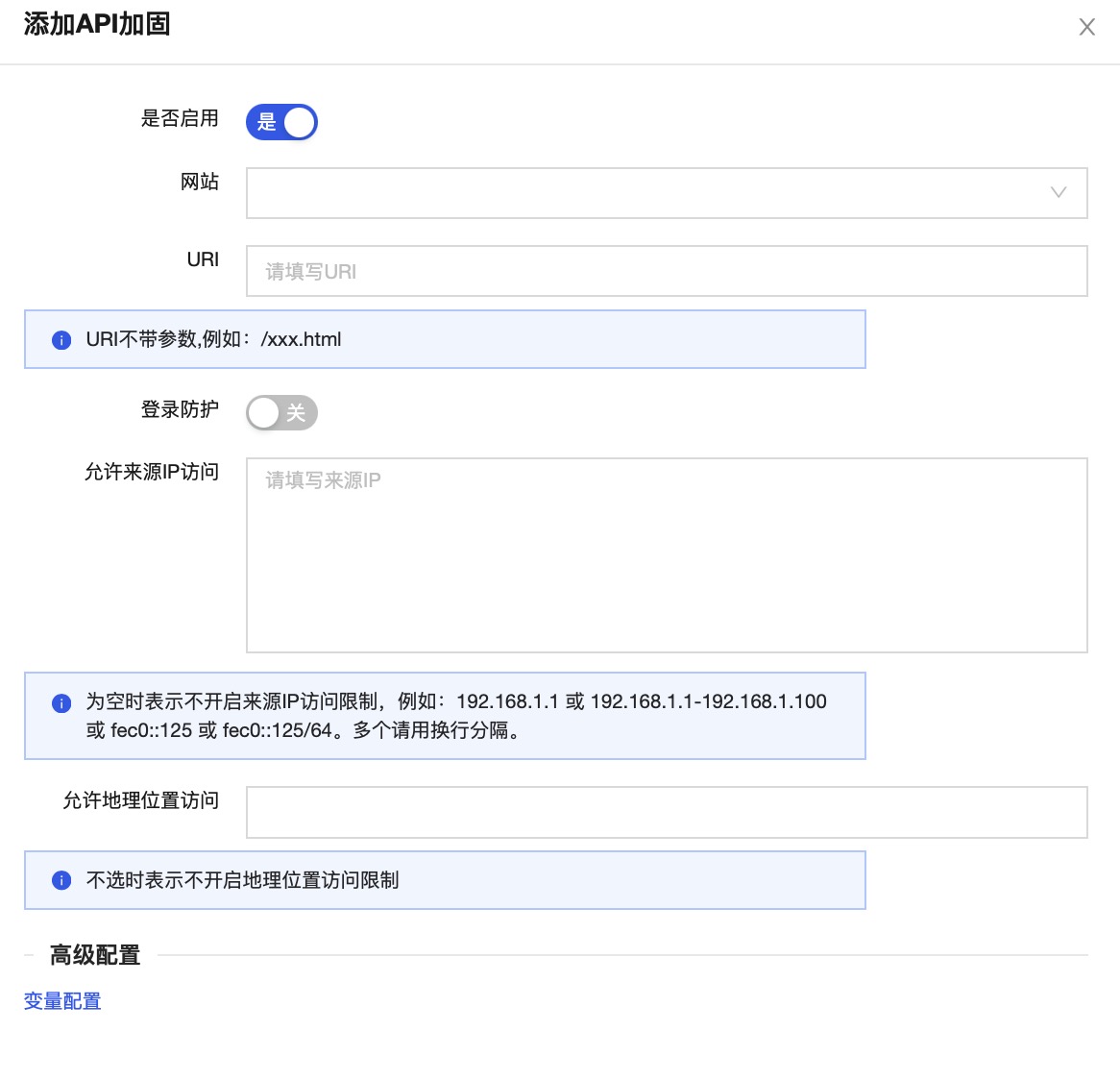Click the 不选时表示不开启地理位置访问限制 hint text
This screenshot has width=1120, height=1080.
242,880
